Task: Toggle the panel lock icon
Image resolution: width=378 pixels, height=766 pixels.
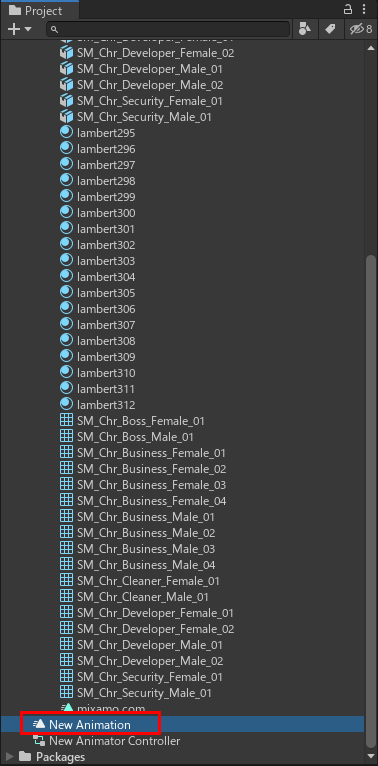Action: pos(348,10)
